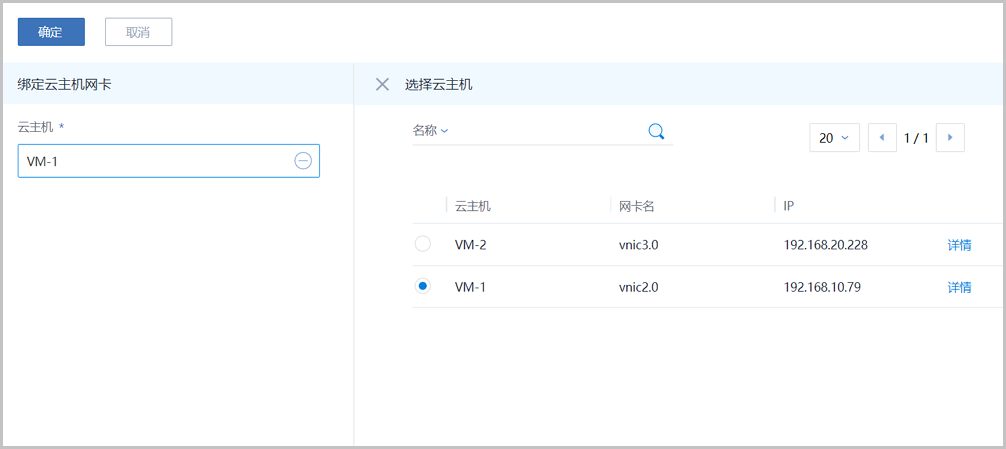Click the vnic2.0 network card cell
This screenshot has width=1006, height=449.
(639, 287)
